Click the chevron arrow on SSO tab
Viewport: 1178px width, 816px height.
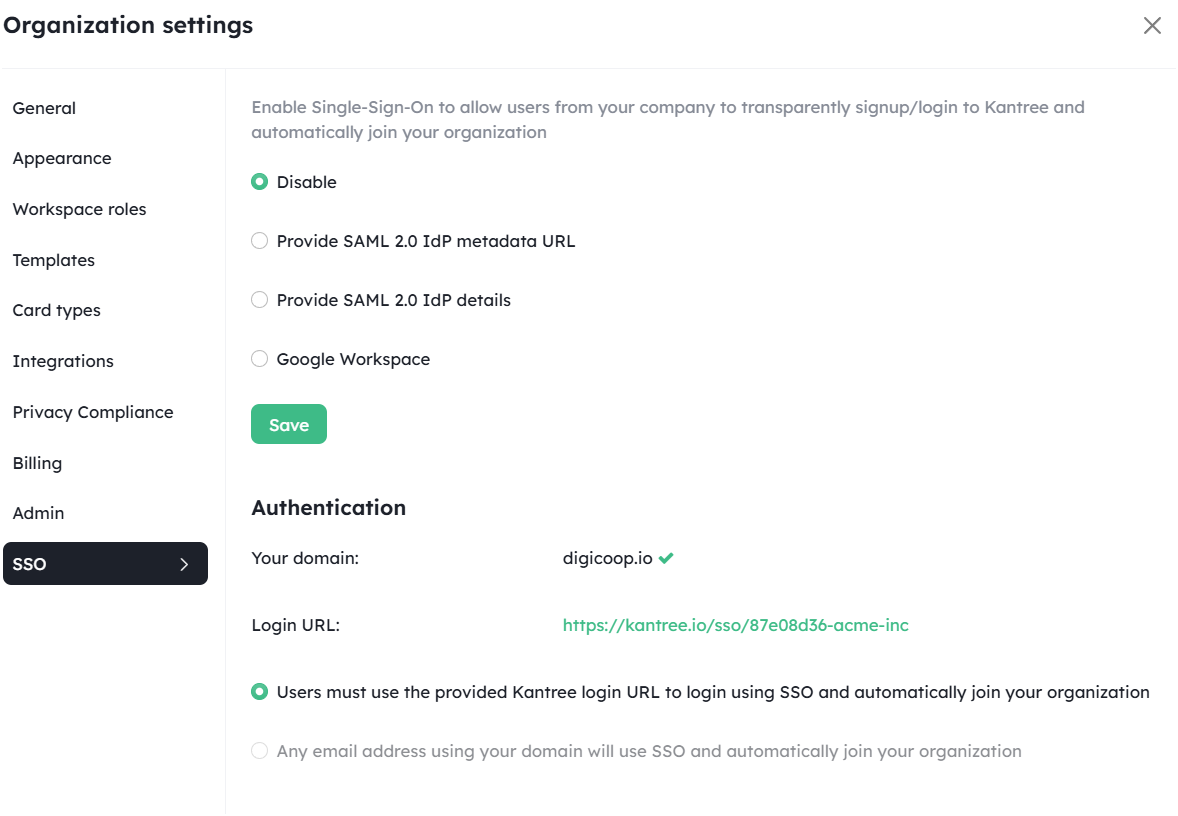(184, 564)
